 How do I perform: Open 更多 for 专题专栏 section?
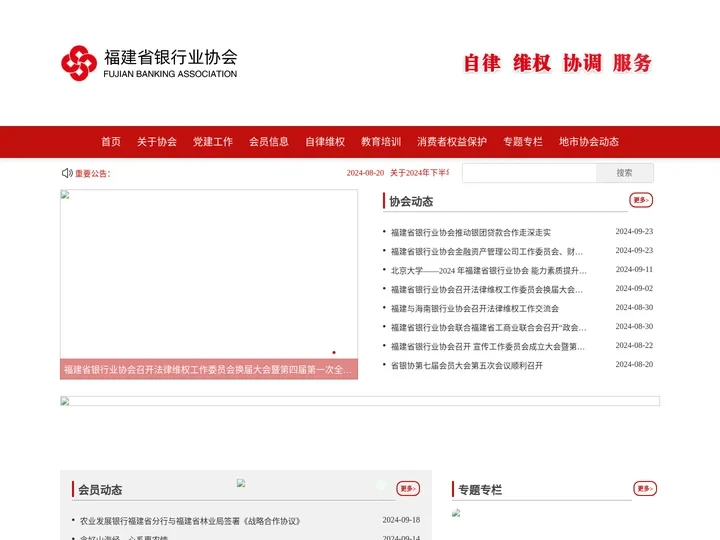point(645,489)
